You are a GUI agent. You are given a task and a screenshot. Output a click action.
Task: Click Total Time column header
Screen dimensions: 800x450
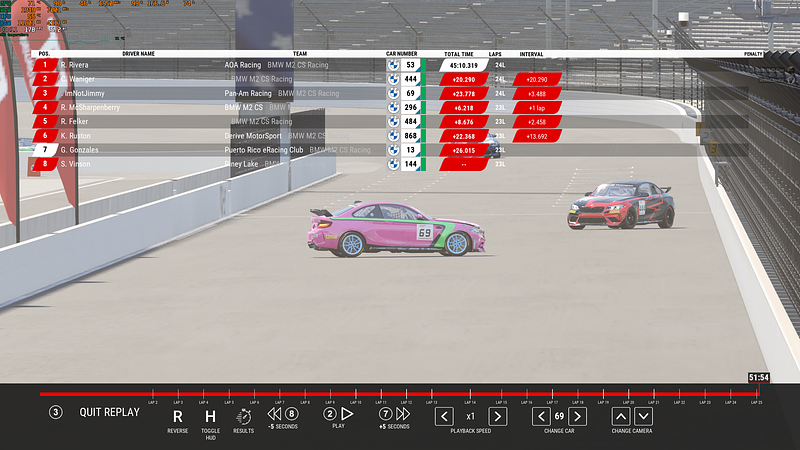(x=459, y=54)
